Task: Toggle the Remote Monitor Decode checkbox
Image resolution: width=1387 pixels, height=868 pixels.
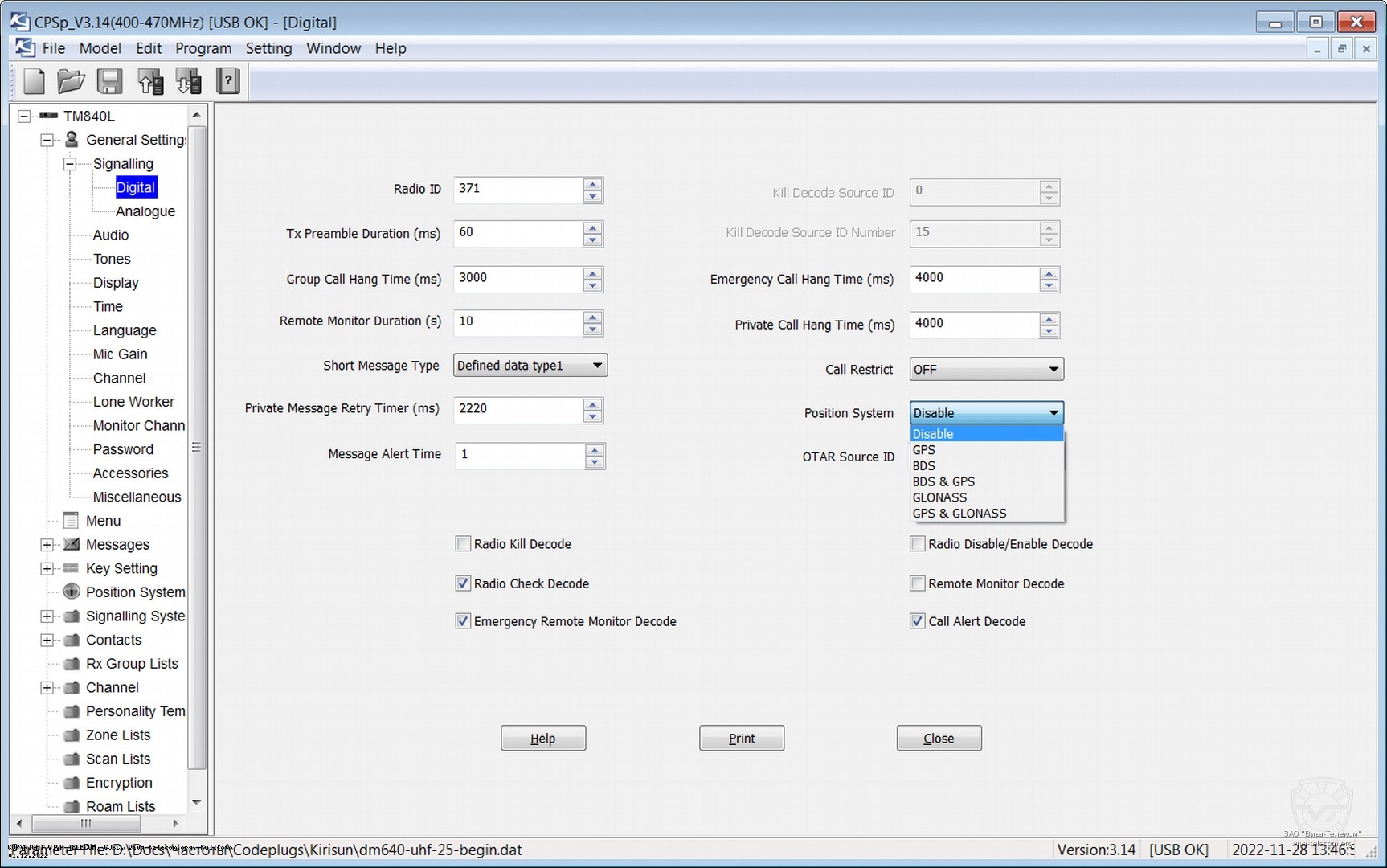Action: [917, 583]
